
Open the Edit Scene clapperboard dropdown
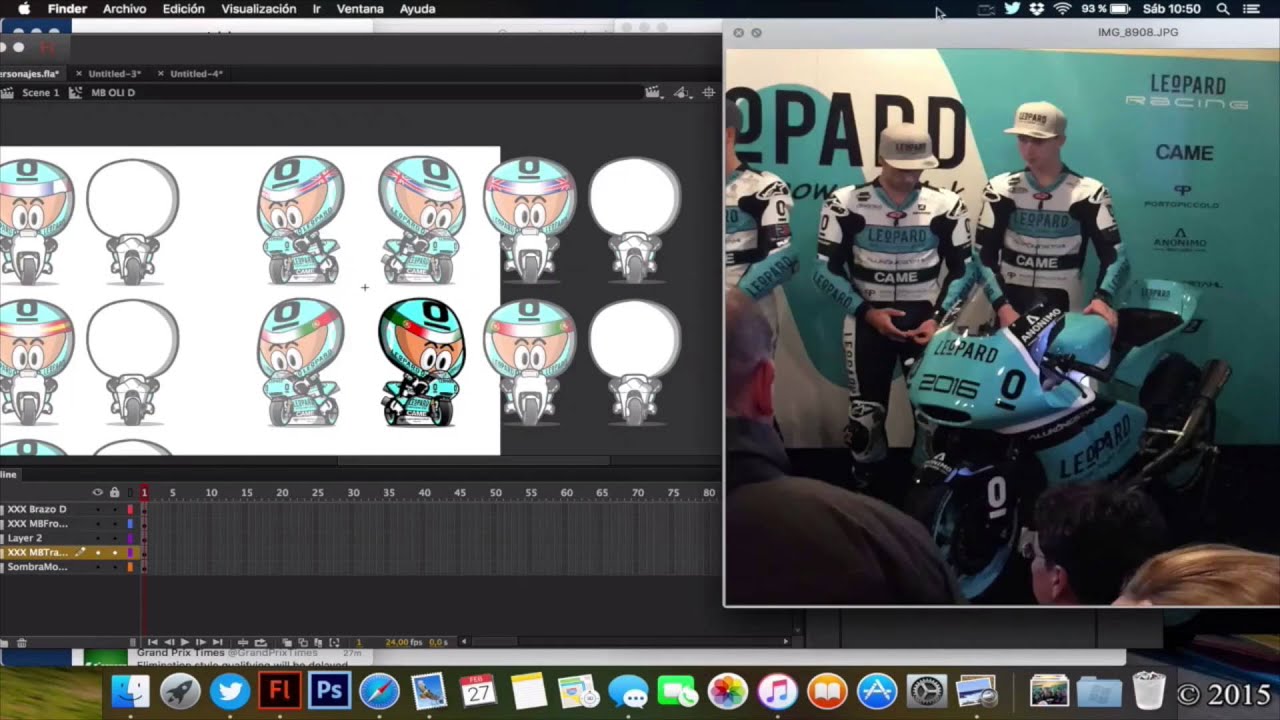coord(653,92)
